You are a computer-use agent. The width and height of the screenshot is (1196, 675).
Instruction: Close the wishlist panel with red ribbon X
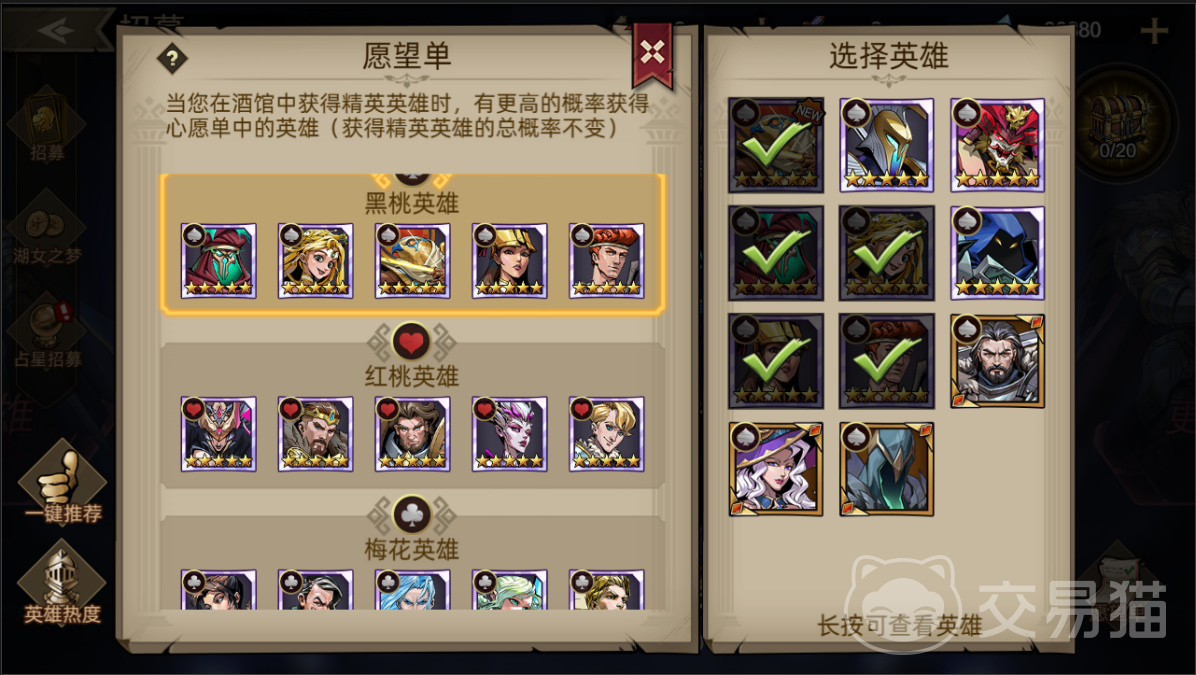(652, 53)
